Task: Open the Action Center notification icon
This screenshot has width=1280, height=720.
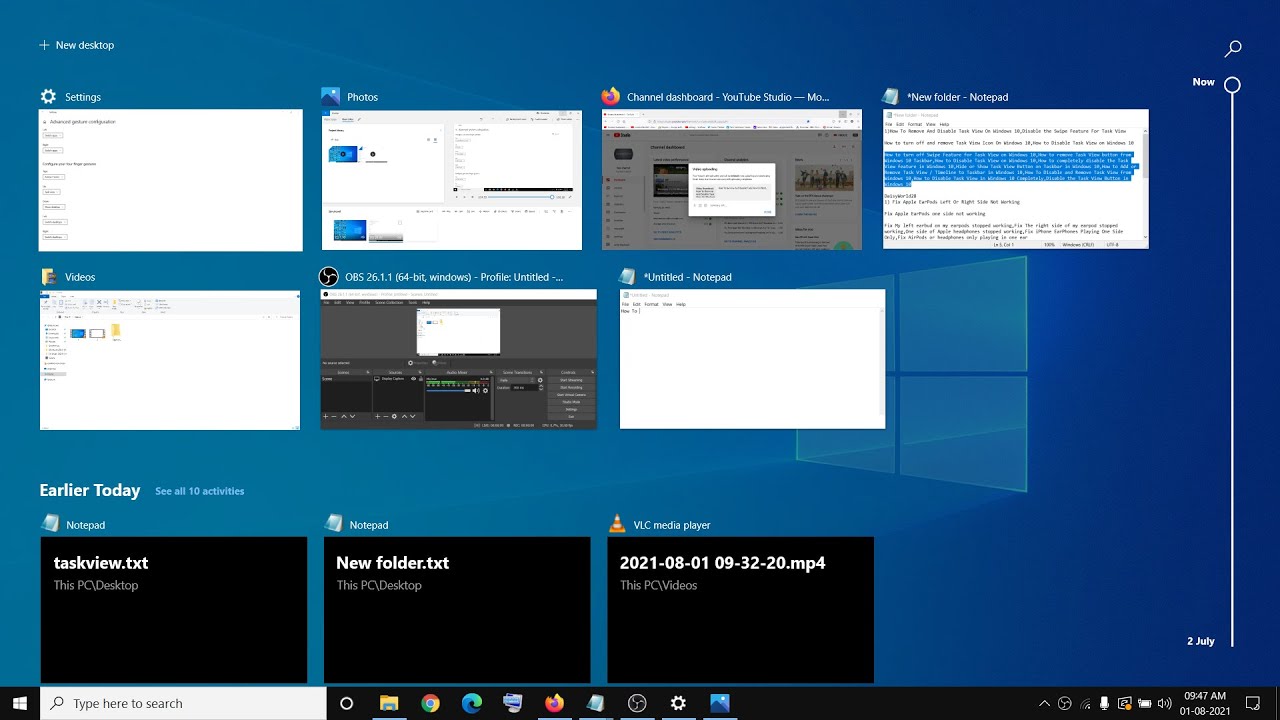Action: pyautogui.click(x=1253, y=704)
